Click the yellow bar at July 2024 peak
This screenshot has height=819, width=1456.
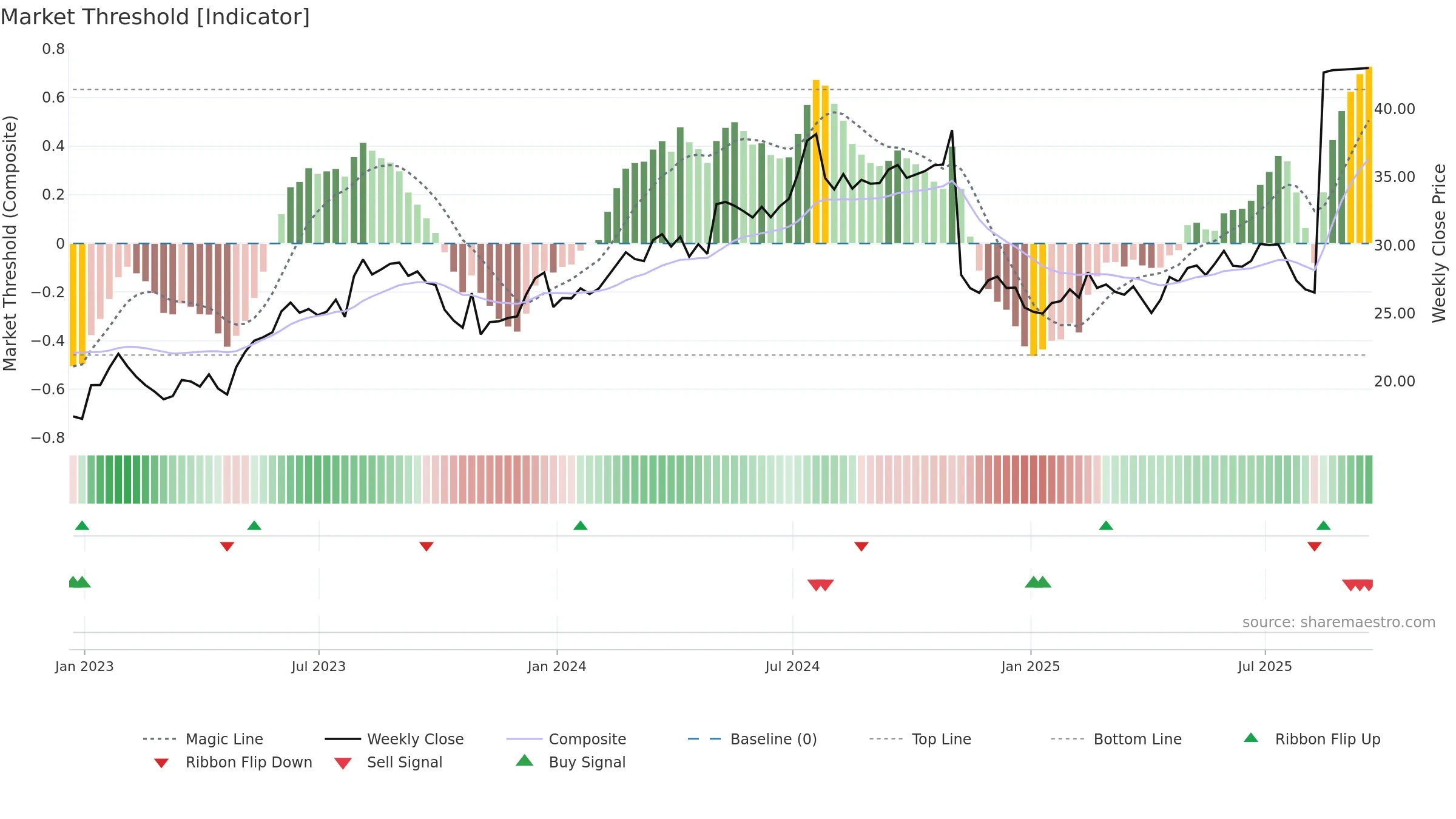(816, 161)
